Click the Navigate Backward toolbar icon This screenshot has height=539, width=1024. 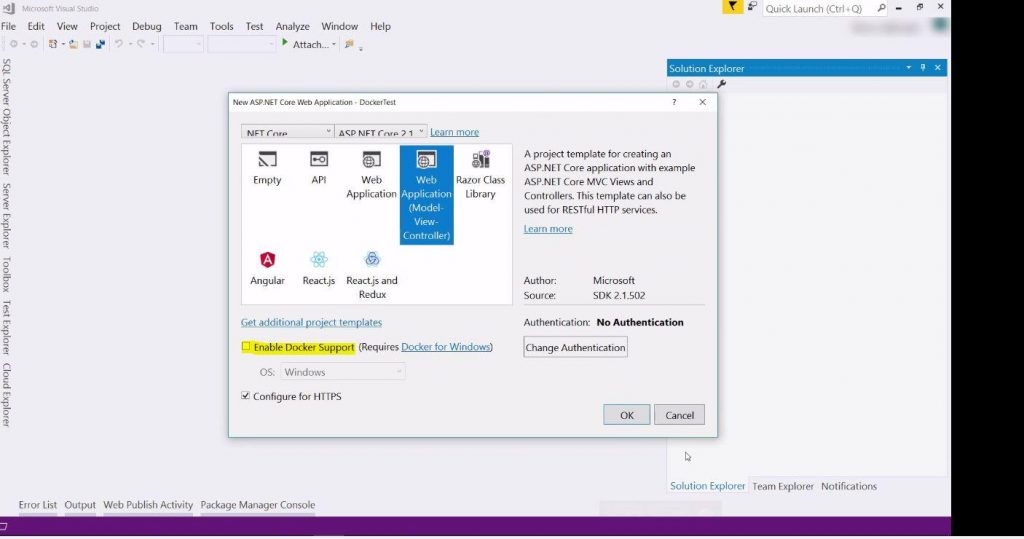tap(13, 44)
